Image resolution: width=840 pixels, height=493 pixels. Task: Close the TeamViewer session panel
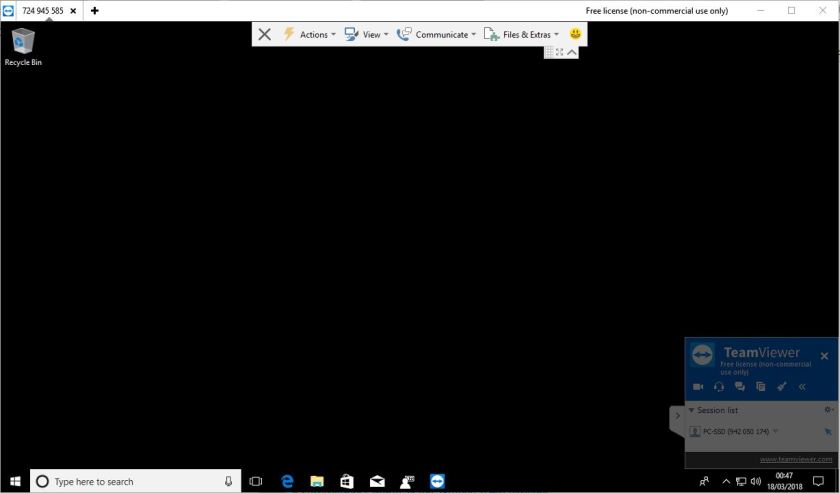click(824, 356)
